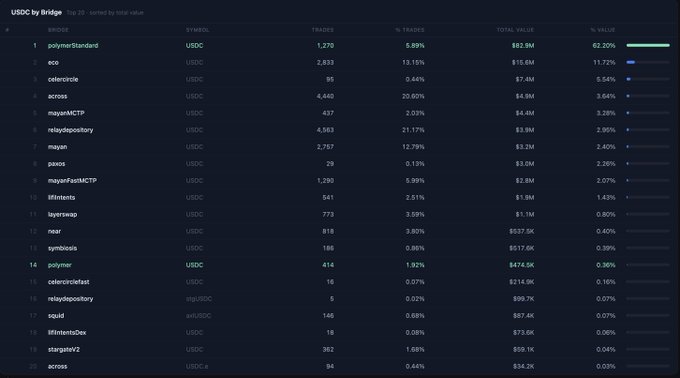
Task: Select the 13.15% trades percentage
Action: [x=413, y=62]
